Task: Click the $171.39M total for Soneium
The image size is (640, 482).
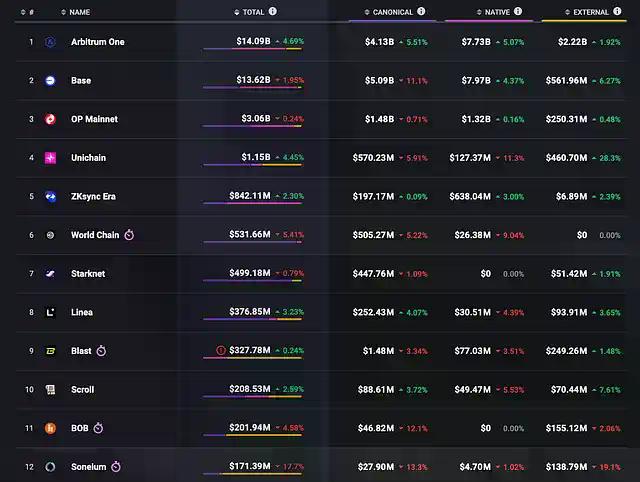Action: 249,466
